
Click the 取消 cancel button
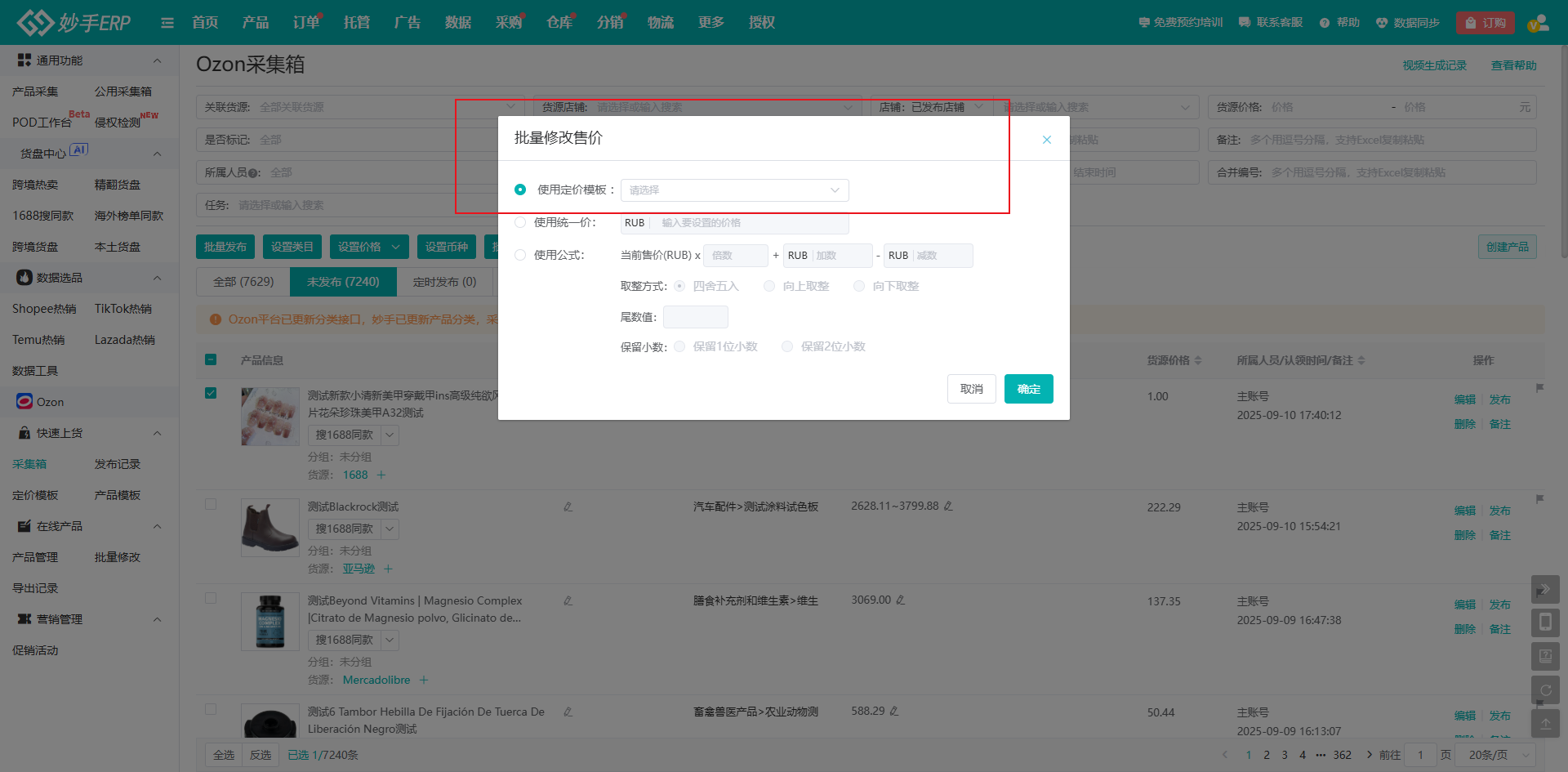(x=971, y=389)
